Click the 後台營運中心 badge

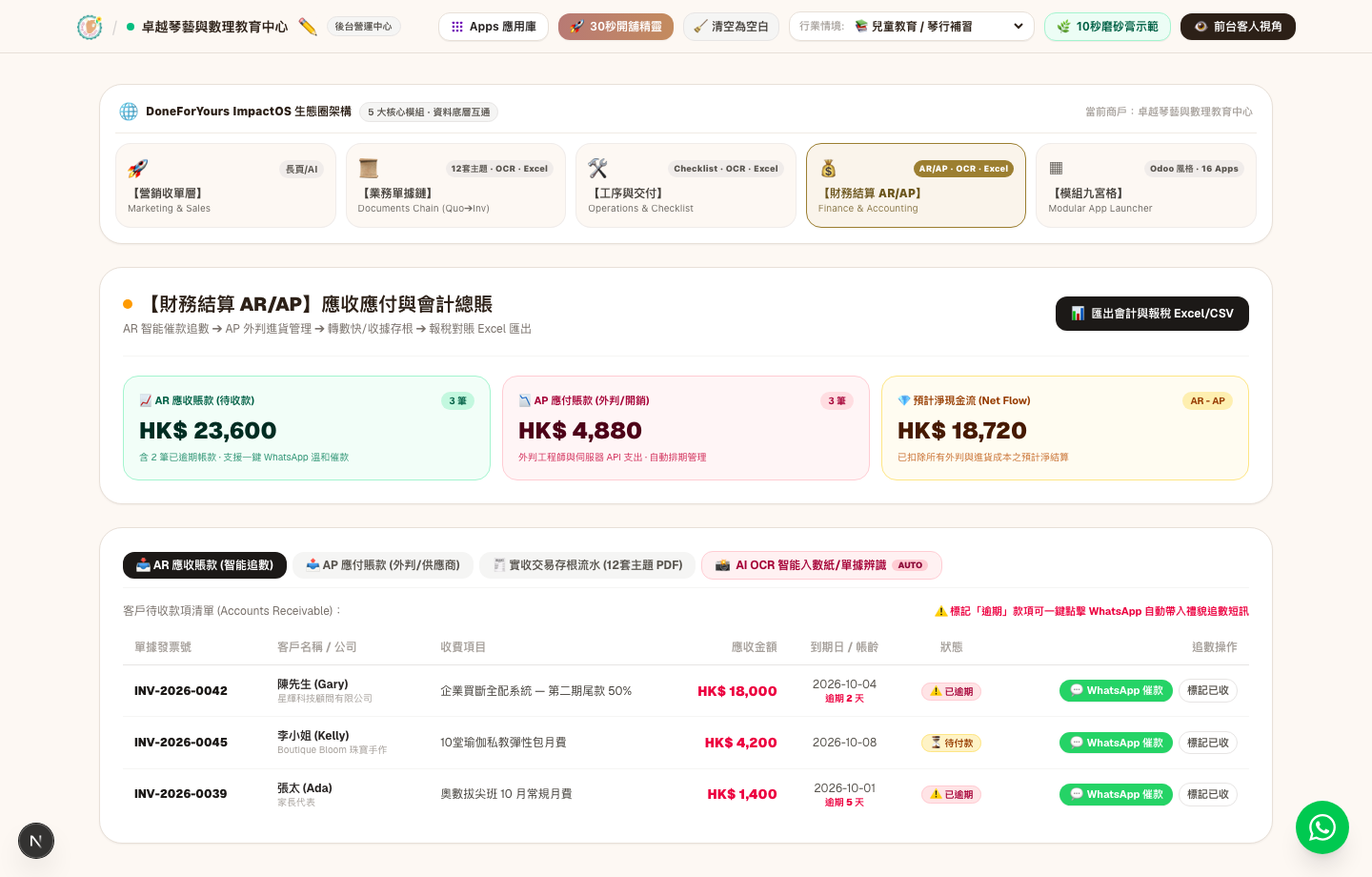click(363, 27)
